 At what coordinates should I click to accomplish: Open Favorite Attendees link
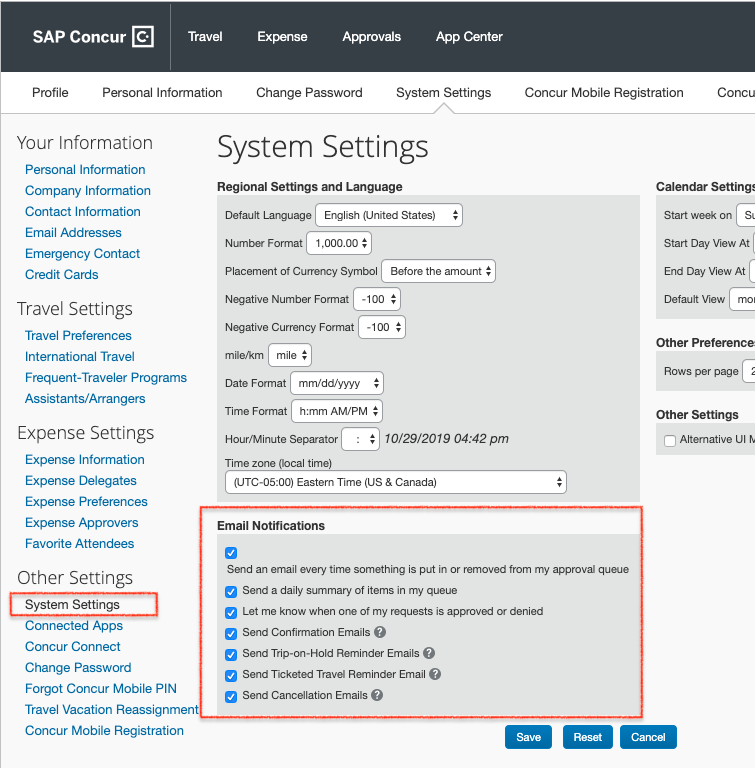[x=79, y=544]
